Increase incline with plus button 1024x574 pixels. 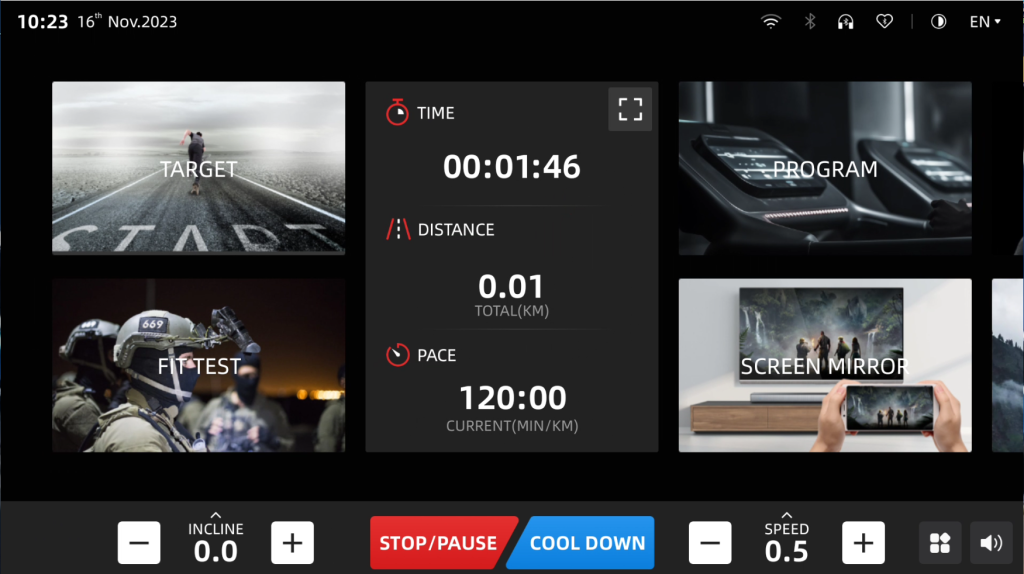point(293,543)
